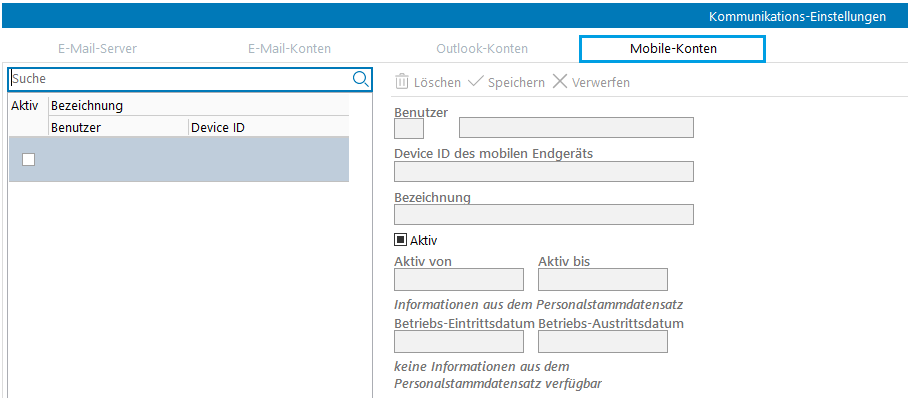
Task: Click the Bezeichnung input field
Action: point(544,214)
